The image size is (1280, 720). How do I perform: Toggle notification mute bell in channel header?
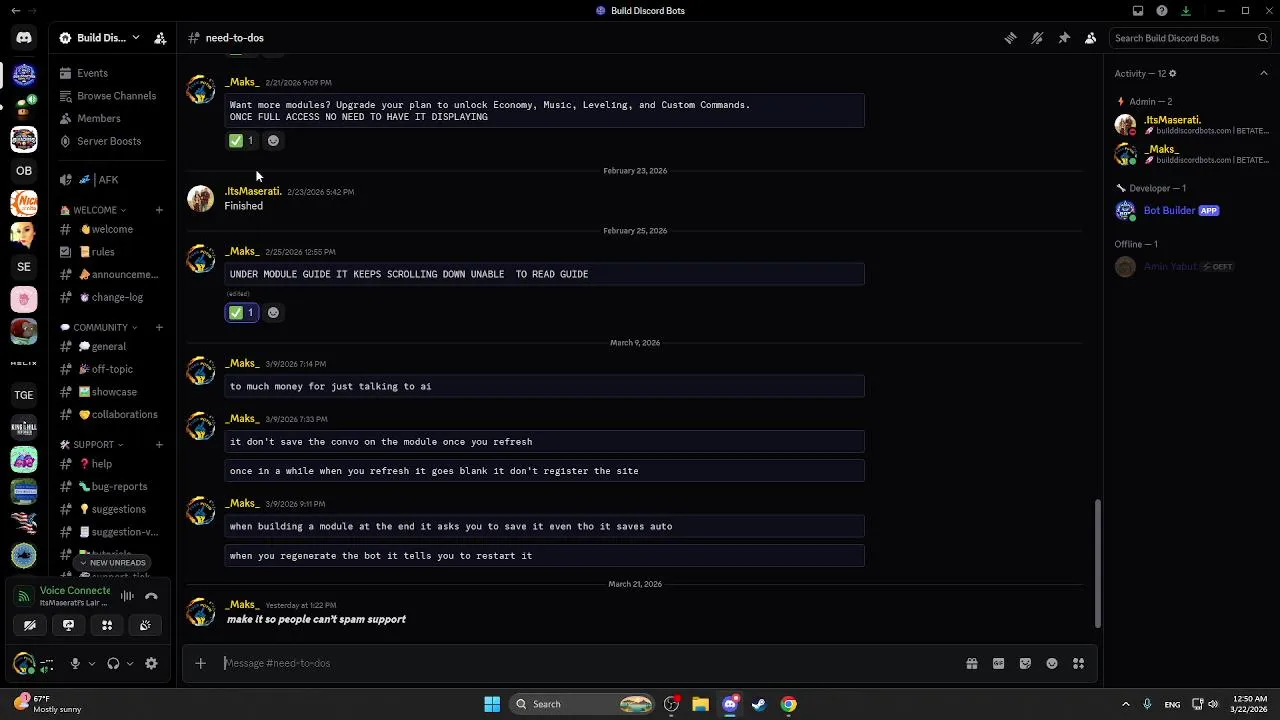1037,38
